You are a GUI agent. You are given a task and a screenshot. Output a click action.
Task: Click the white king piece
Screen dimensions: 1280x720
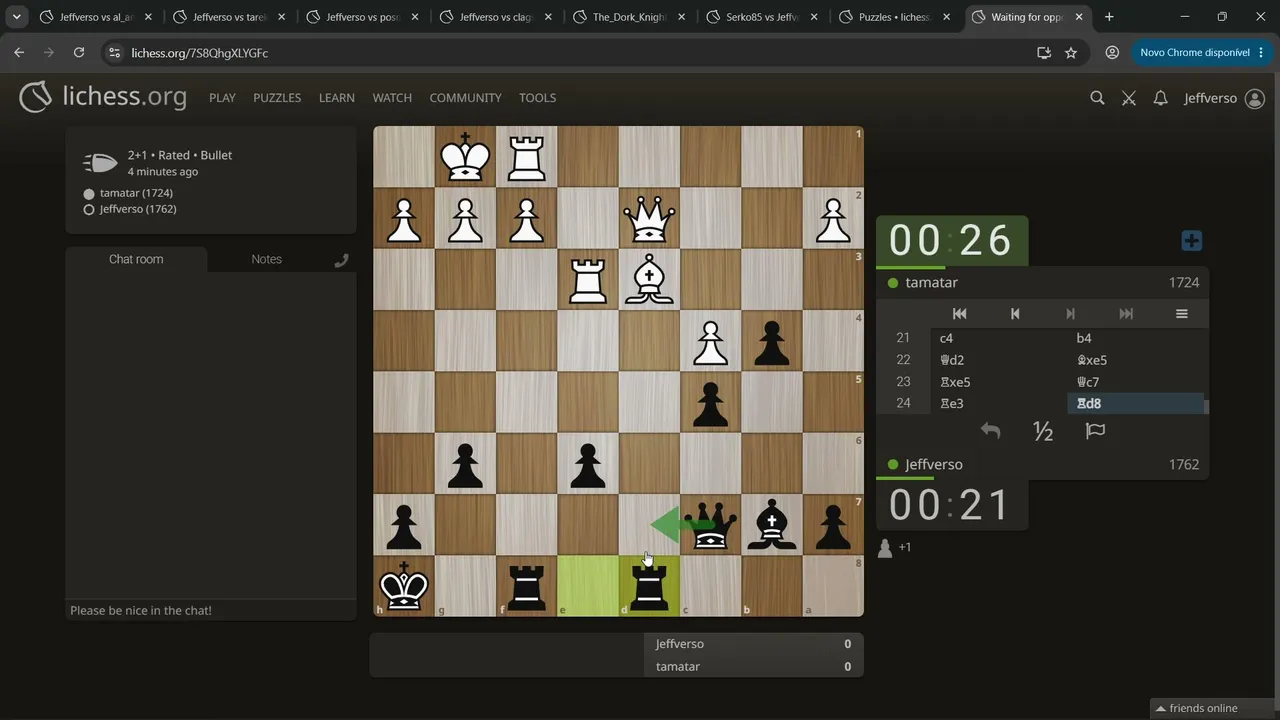[x=465, y=157]
